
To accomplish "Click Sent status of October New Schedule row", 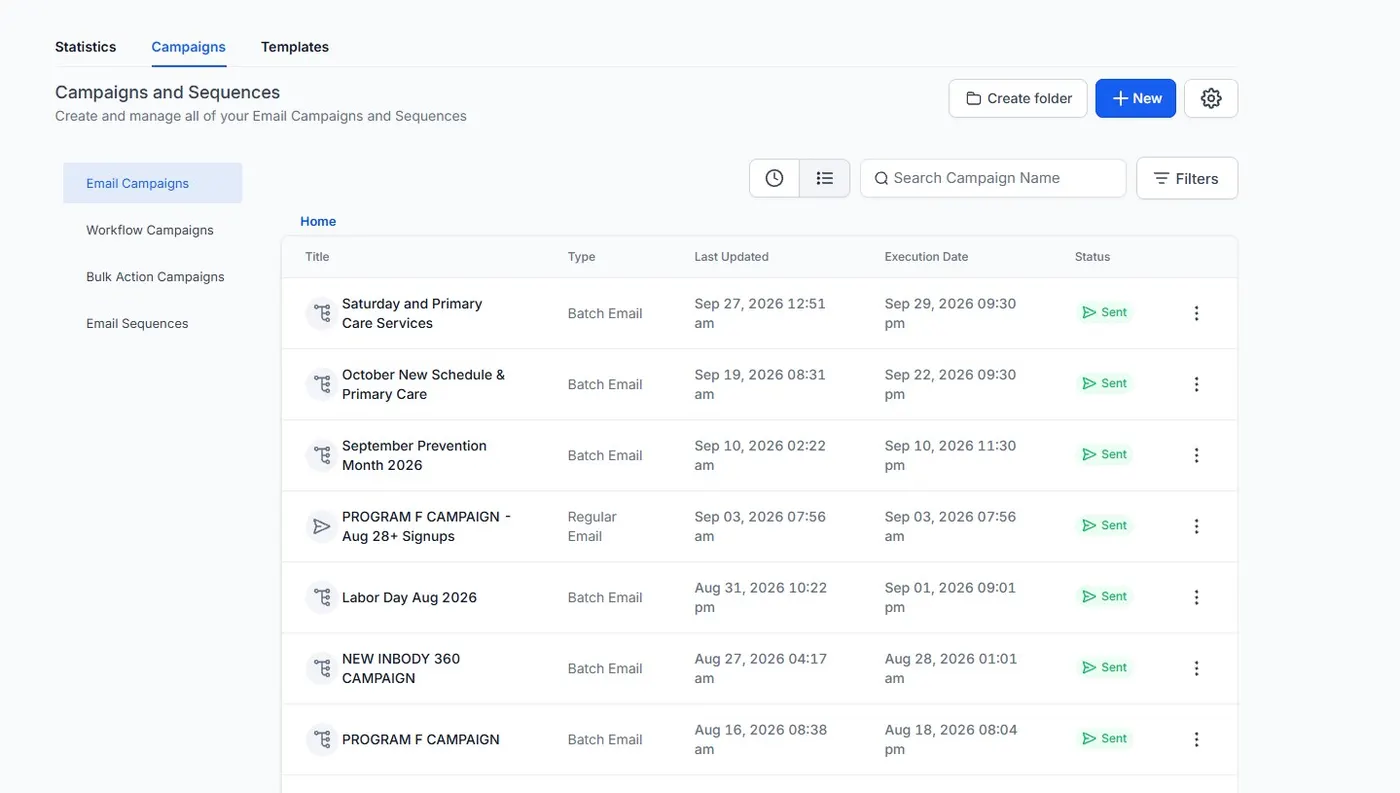I will pyautogui.click(x=1104, y=383).
